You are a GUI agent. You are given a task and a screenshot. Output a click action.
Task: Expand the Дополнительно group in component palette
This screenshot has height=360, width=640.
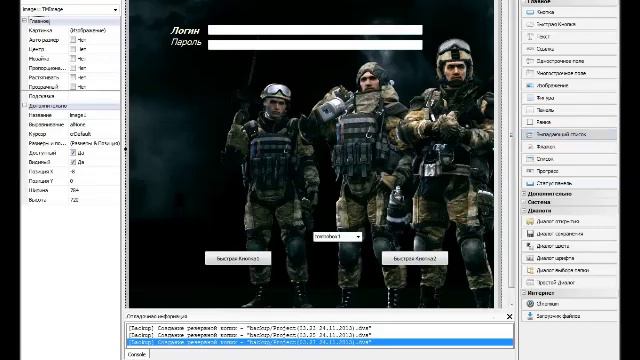524,194
